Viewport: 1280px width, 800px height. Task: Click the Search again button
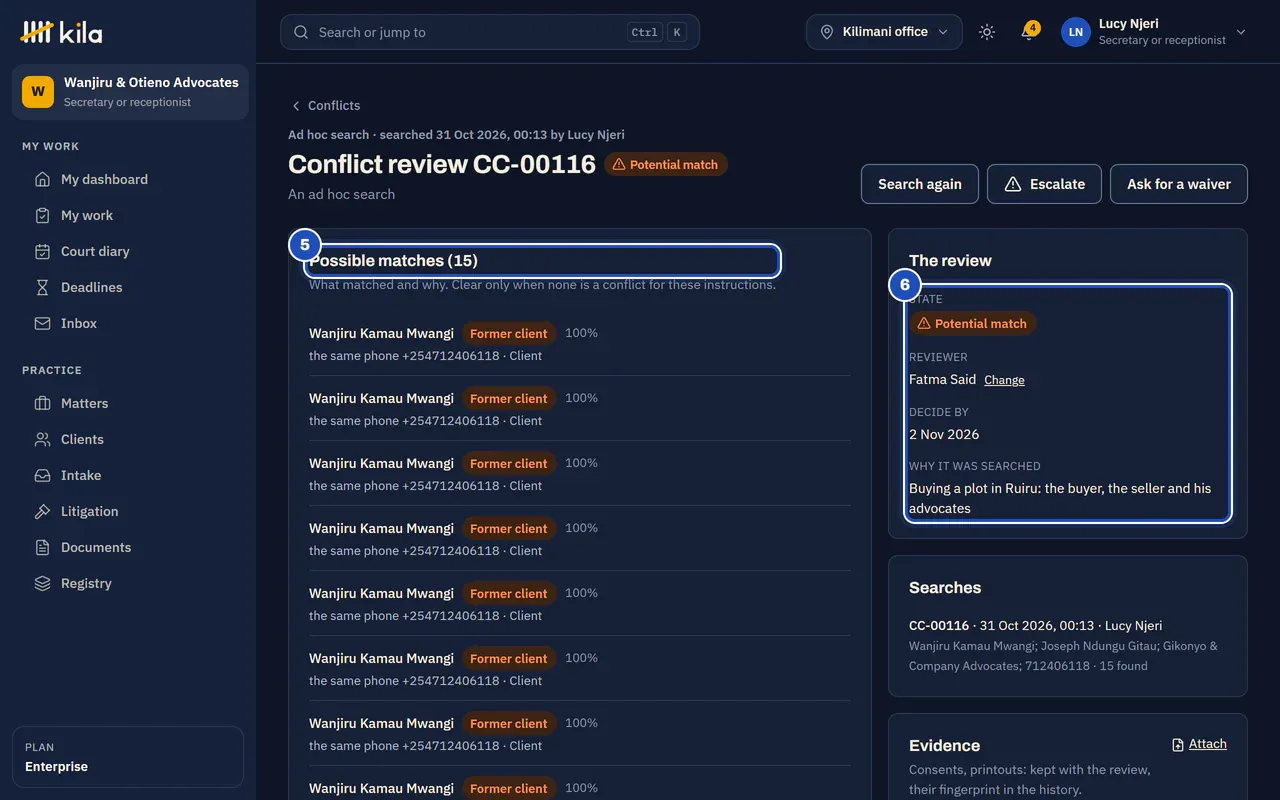click(920, 184)
